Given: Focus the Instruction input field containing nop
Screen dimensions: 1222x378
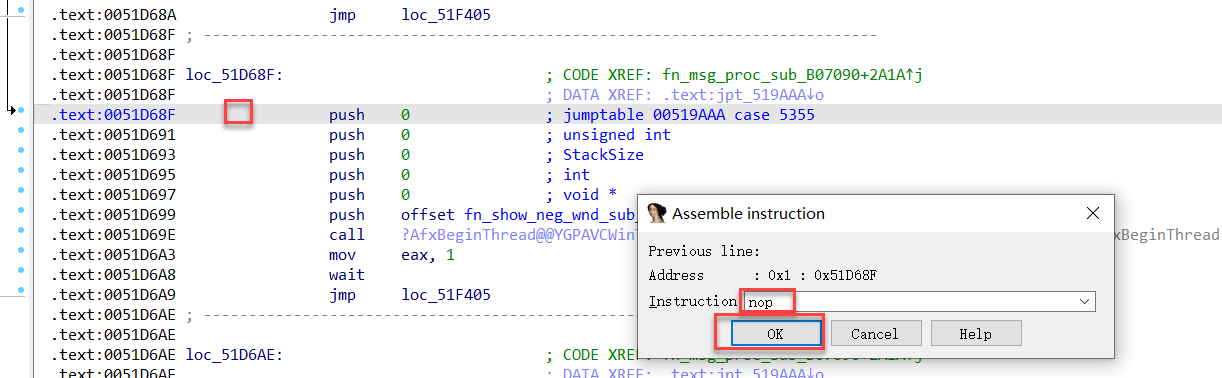Looking at the screenshot, I should pyautogui.click(x=918, y=301).
